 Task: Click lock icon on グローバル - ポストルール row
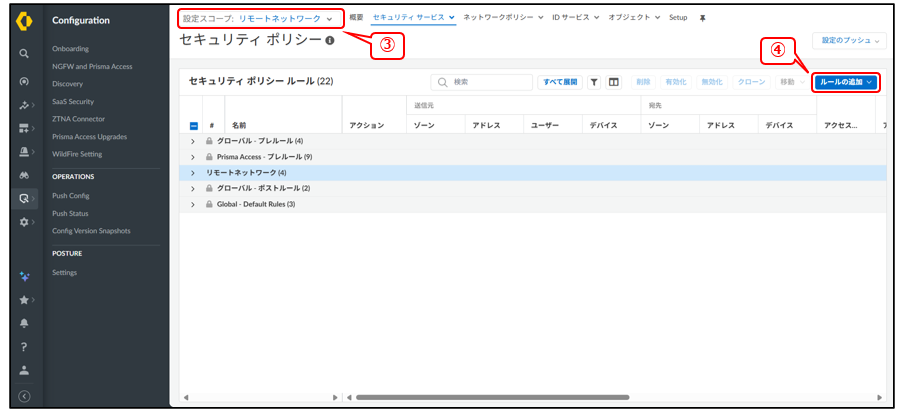[210, 188]
